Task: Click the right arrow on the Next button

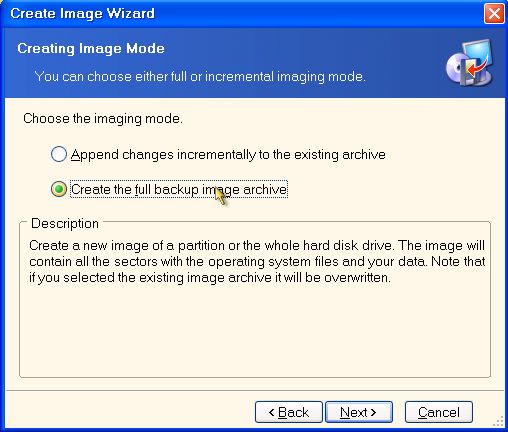Action: 373,413
